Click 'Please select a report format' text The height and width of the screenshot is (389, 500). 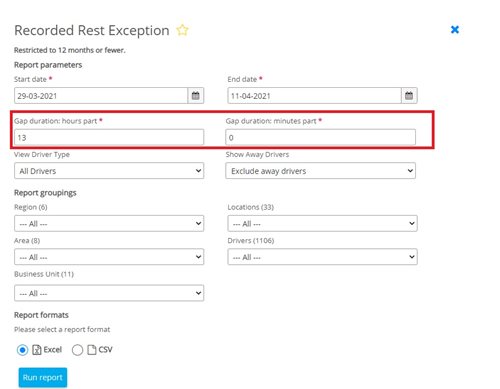(62, 330)
